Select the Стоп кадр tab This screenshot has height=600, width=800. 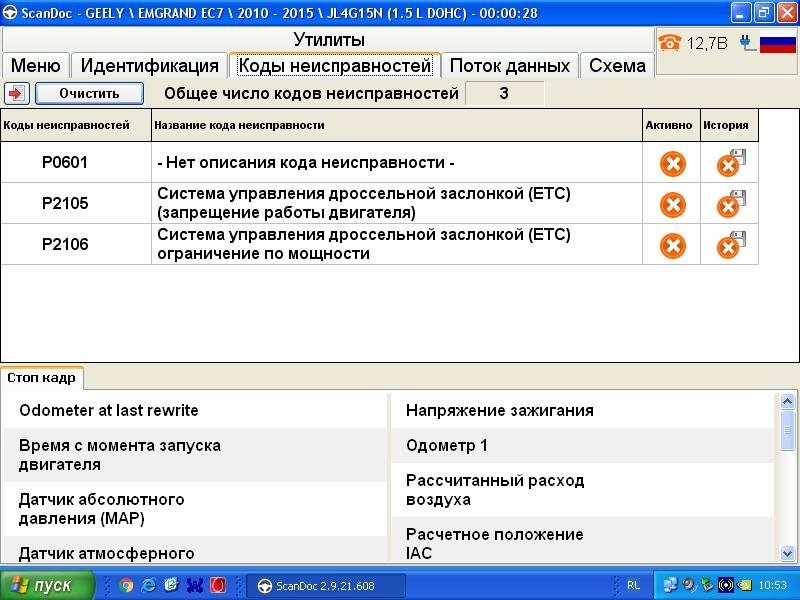click(x=42, y=378)
